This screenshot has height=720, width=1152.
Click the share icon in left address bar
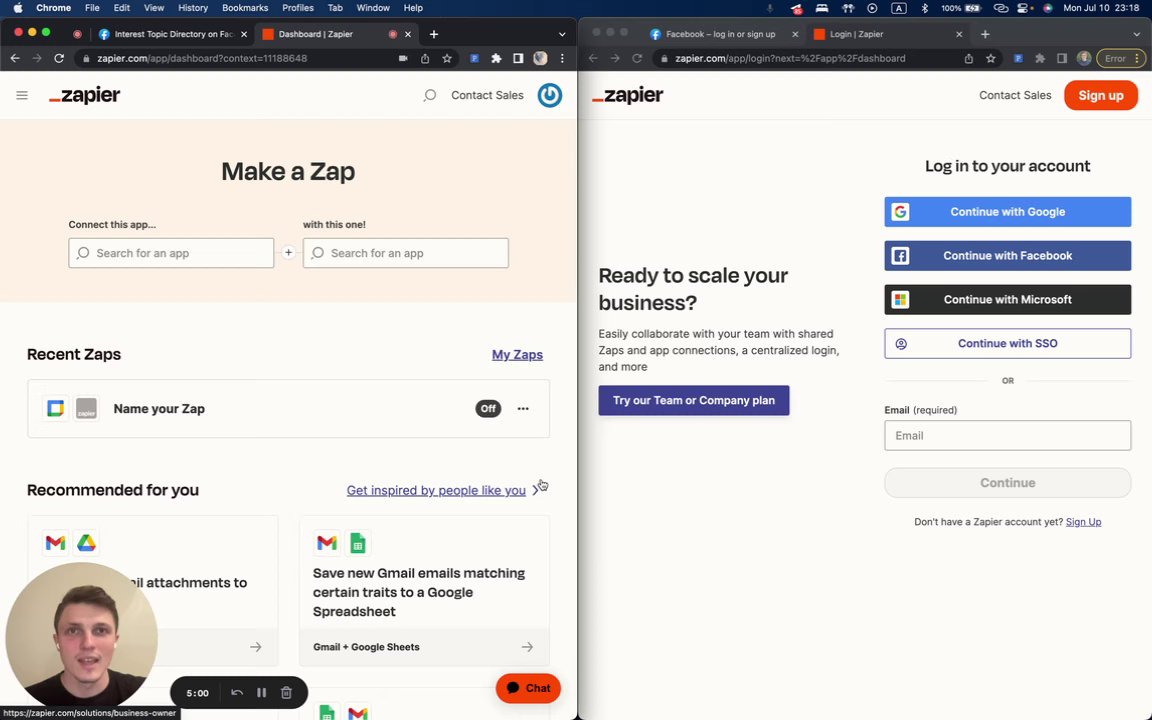pos(425,58)
